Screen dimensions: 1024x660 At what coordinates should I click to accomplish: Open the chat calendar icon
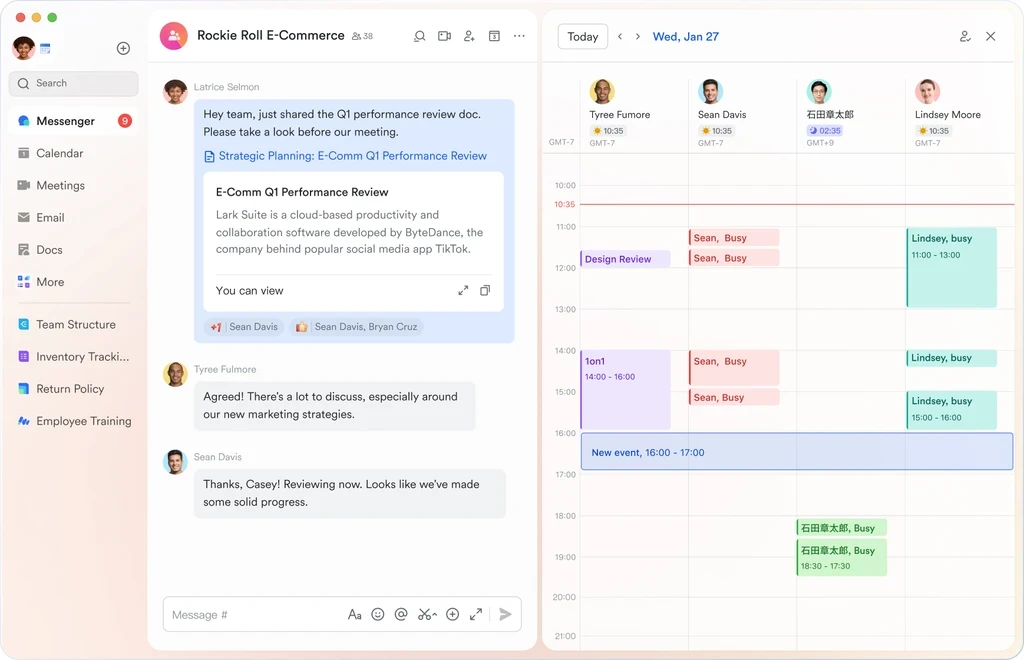pos(494,36)
